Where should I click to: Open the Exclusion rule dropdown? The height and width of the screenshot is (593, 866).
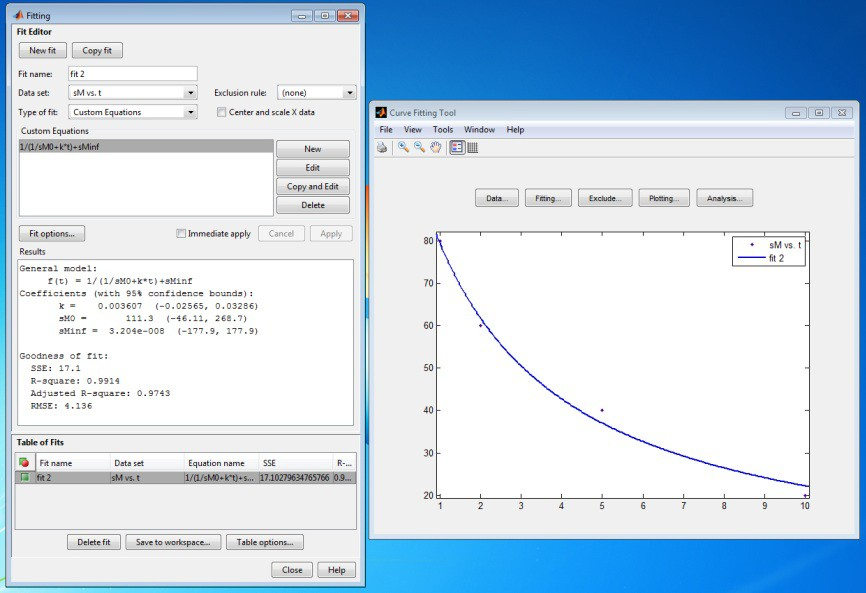coord(350,93)
